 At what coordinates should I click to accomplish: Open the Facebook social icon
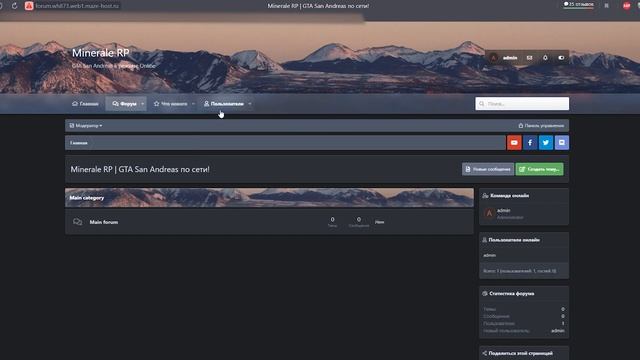530,142
